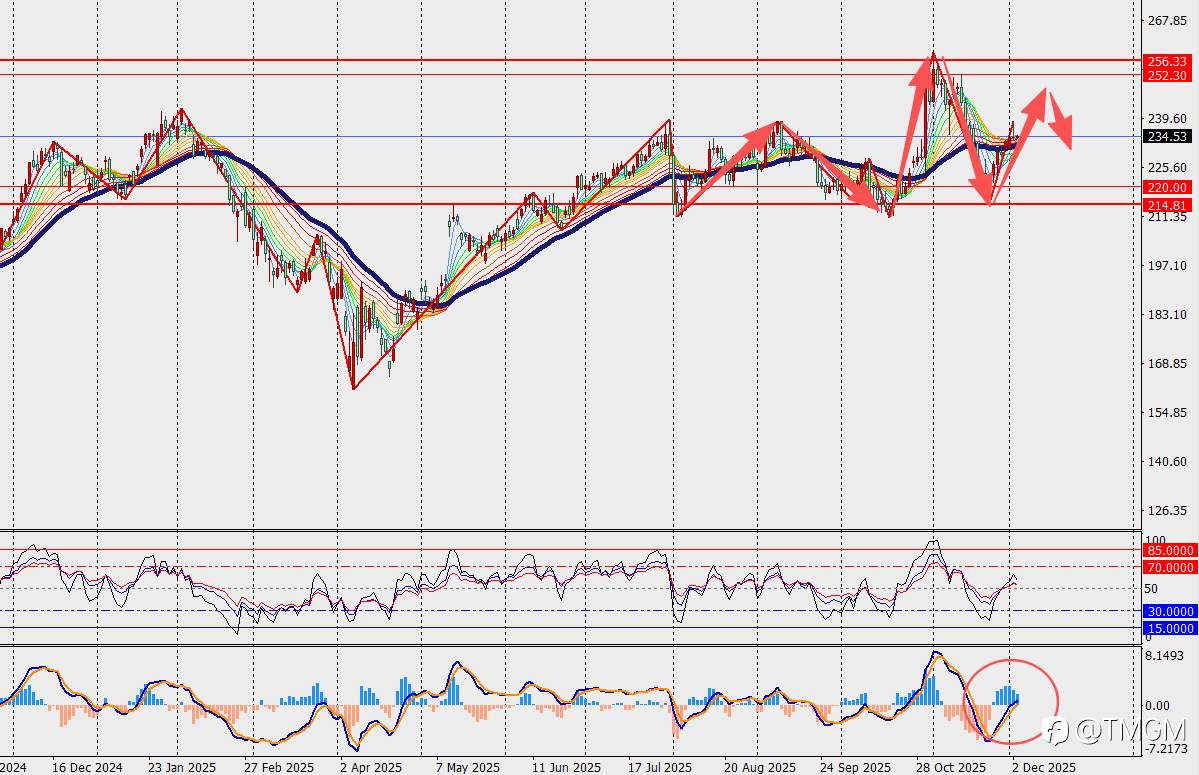Click the 70.0000 oscillator level label
Image resolution: width=1199 pixels, height=775 pixels.
(x=1169, y=567)
